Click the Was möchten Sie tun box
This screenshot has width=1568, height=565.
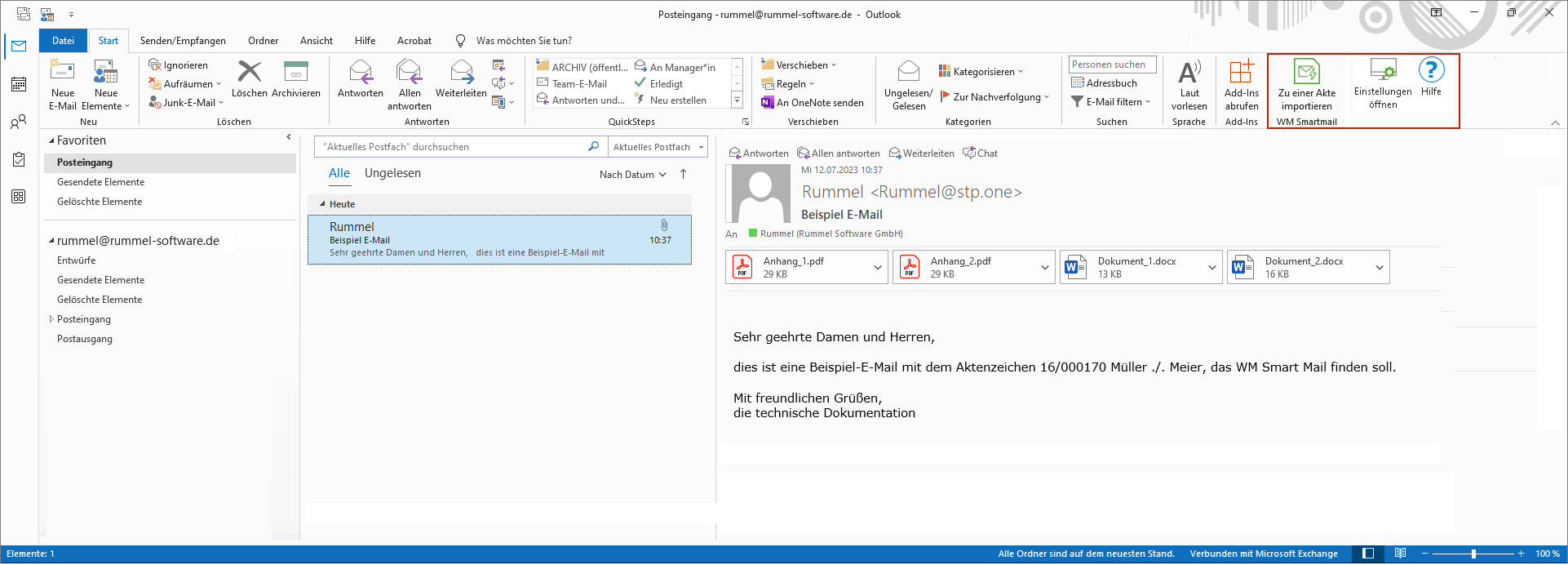pos(524,41)
